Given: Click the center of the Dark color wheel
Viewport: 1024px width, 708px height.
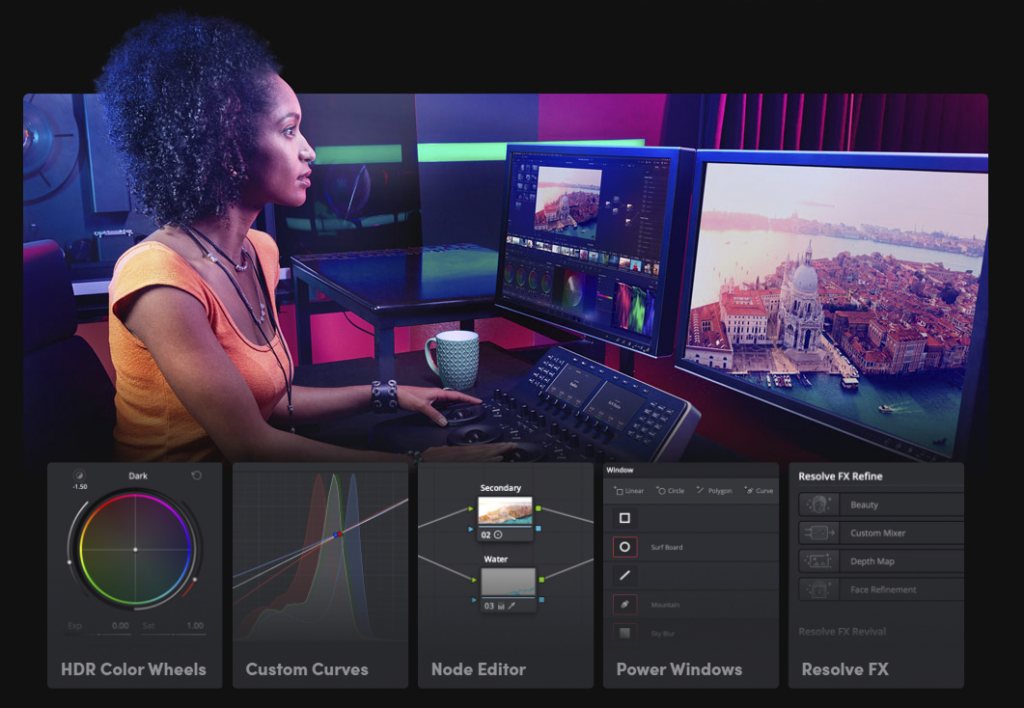Looking at the screenshot, I should tap(135, 549).
